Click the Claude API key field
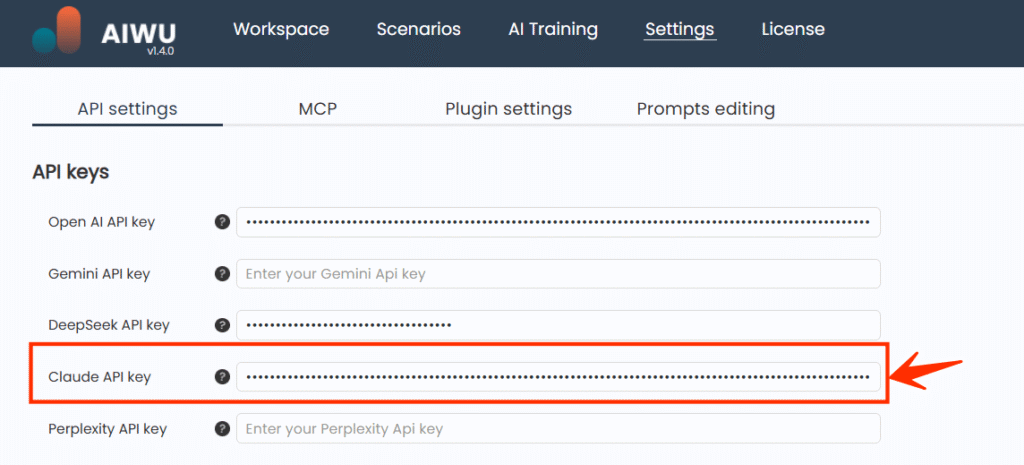Screen dimensions: 1024x465 558,377
